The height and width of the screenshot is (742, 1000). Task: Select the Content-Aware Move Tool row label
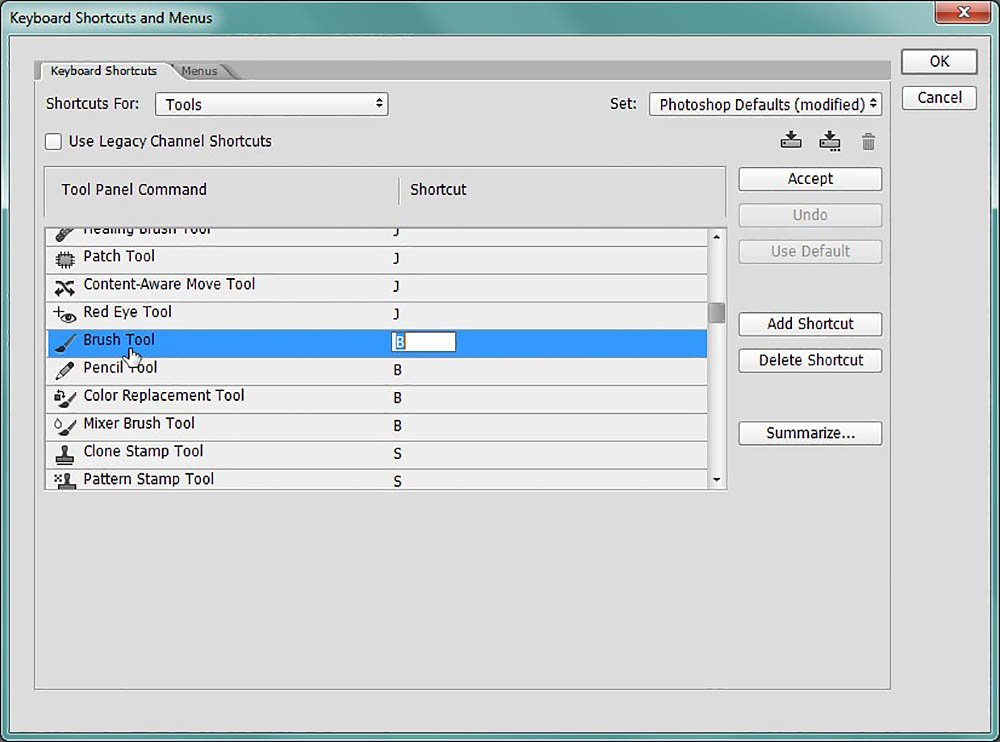pos(169,284)
